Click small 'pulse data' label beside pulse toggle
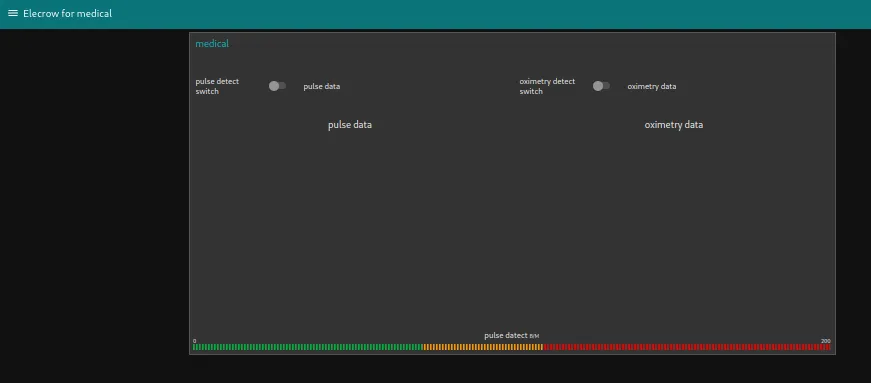Screen dimensions: 871x383 322,86
